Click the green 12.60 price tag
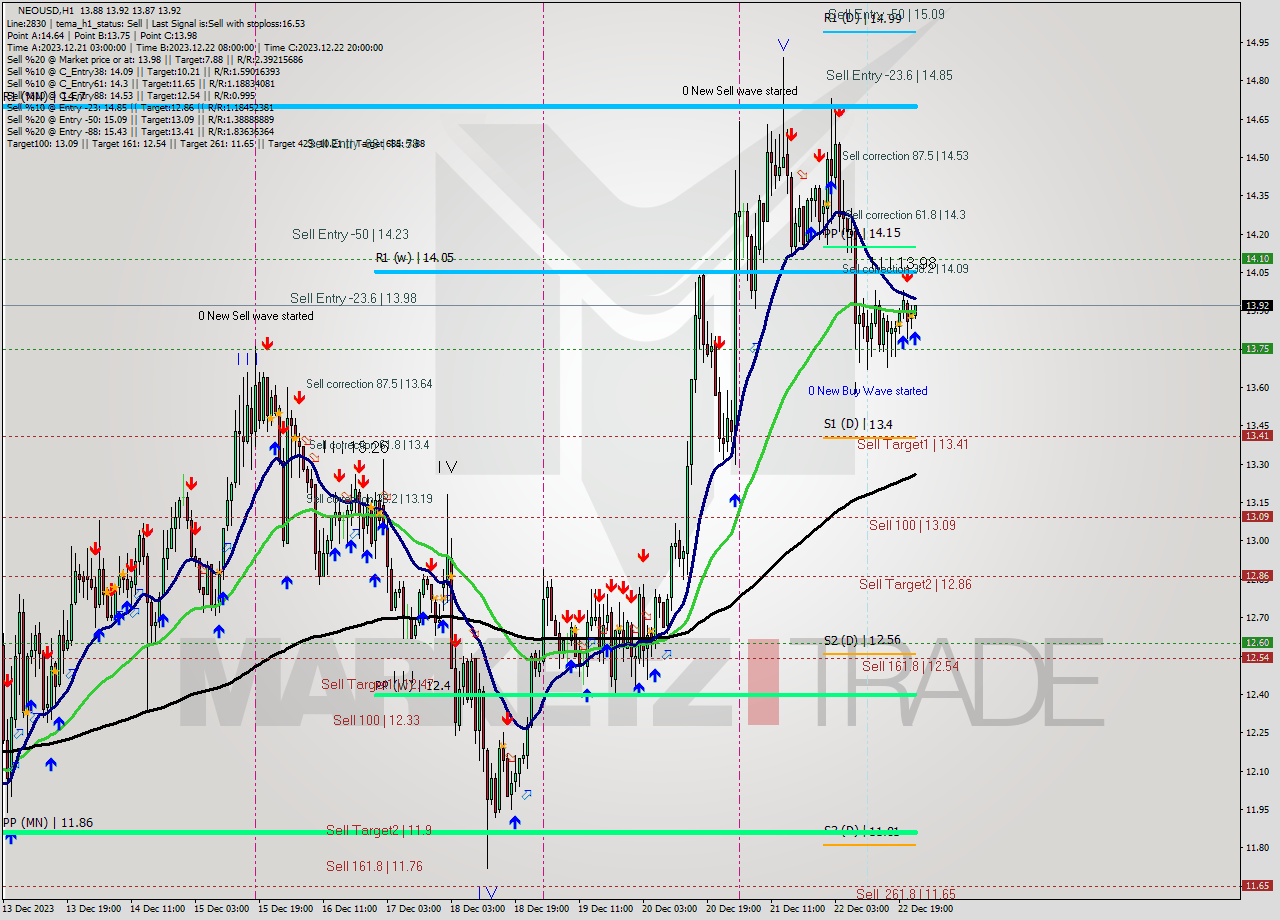The image size is (1280, 920). pyautogui.click(x=1256, y=643)
